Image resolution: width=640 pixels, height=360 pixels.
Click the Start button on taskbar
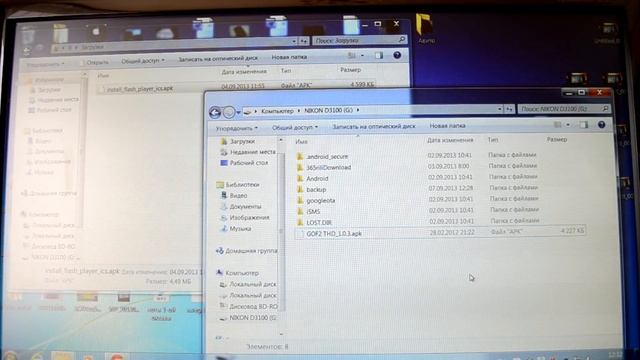(10, 355)
